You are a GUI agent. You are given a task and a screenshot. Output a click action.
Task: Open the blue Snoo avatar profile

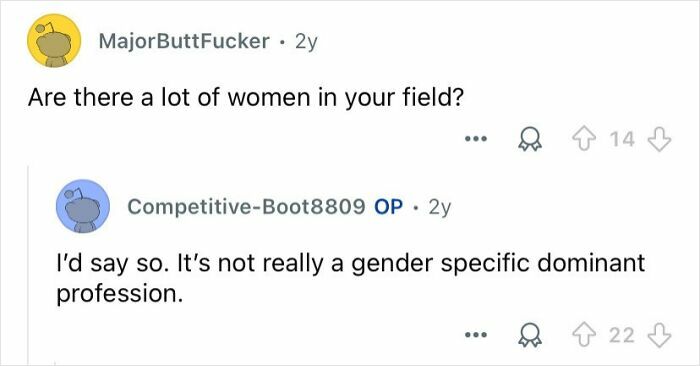tap(83, 206)
